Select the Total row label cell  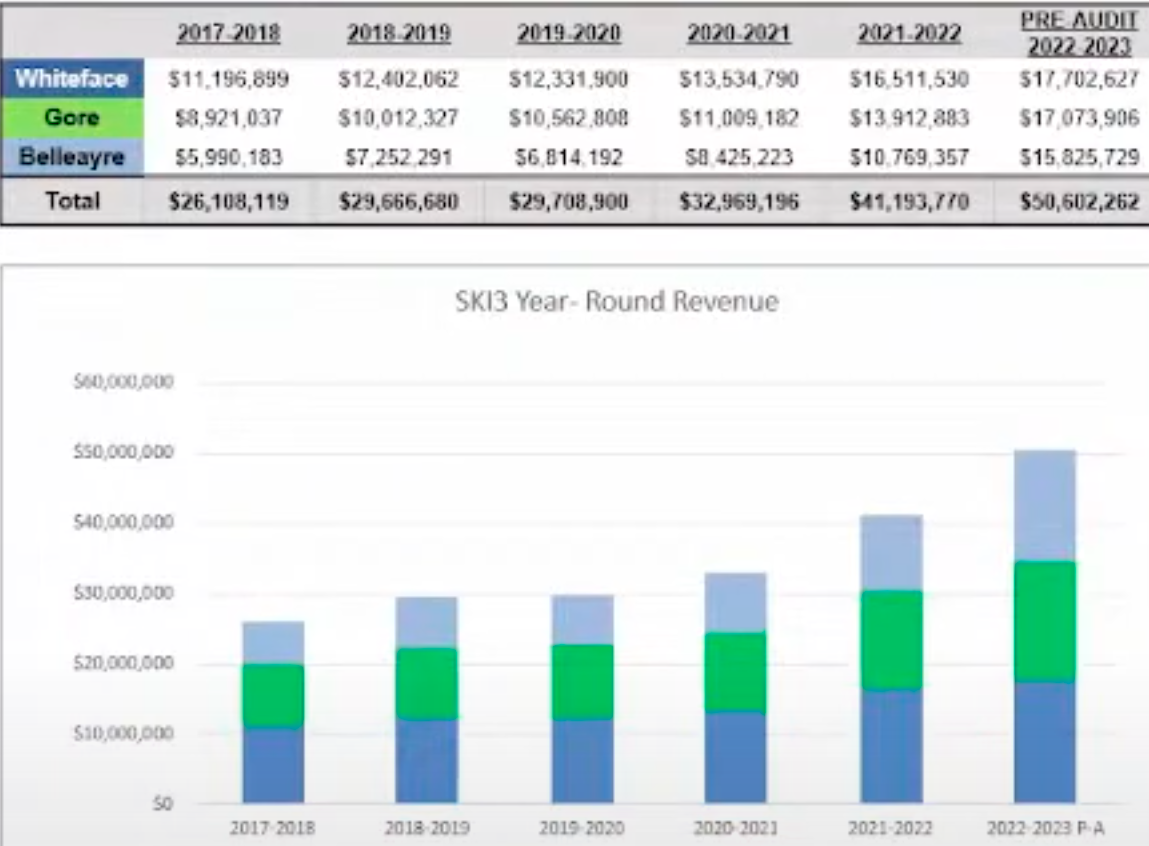pyautogui.click(x=73, y=201)
